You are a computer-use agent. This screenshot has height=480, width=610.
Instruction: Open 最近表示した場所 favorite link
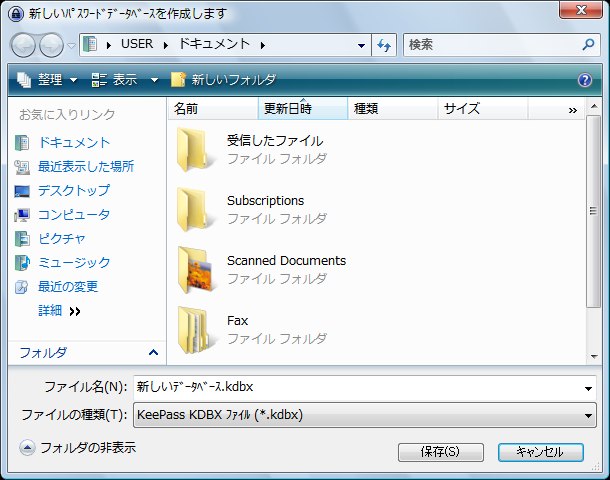(x=86, y=166)
